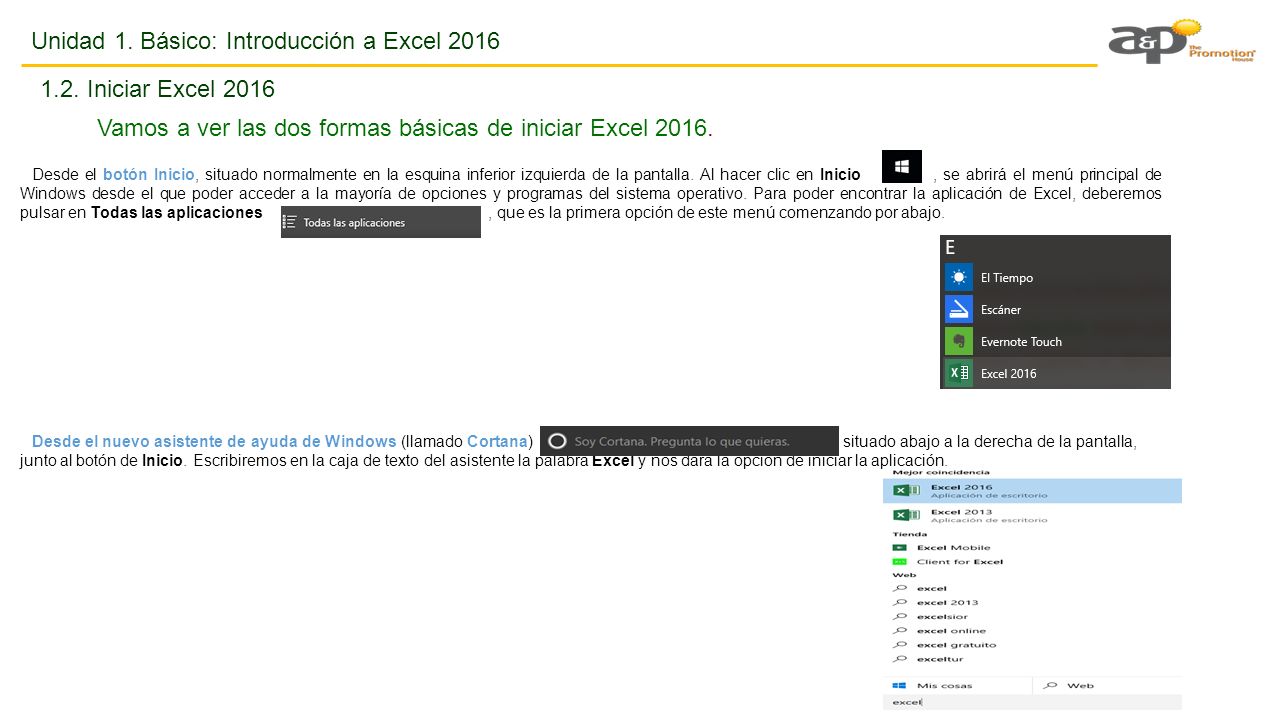The image size is (1280, 720).
Task: Click the Tienda section label
Action: (909, 534)
